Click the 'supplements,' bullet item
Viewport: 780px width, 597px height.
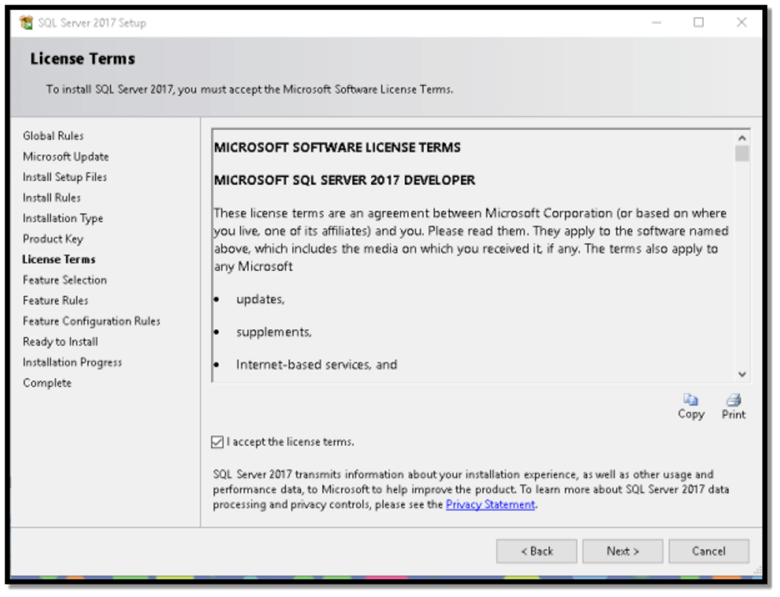tap(274, 332)
